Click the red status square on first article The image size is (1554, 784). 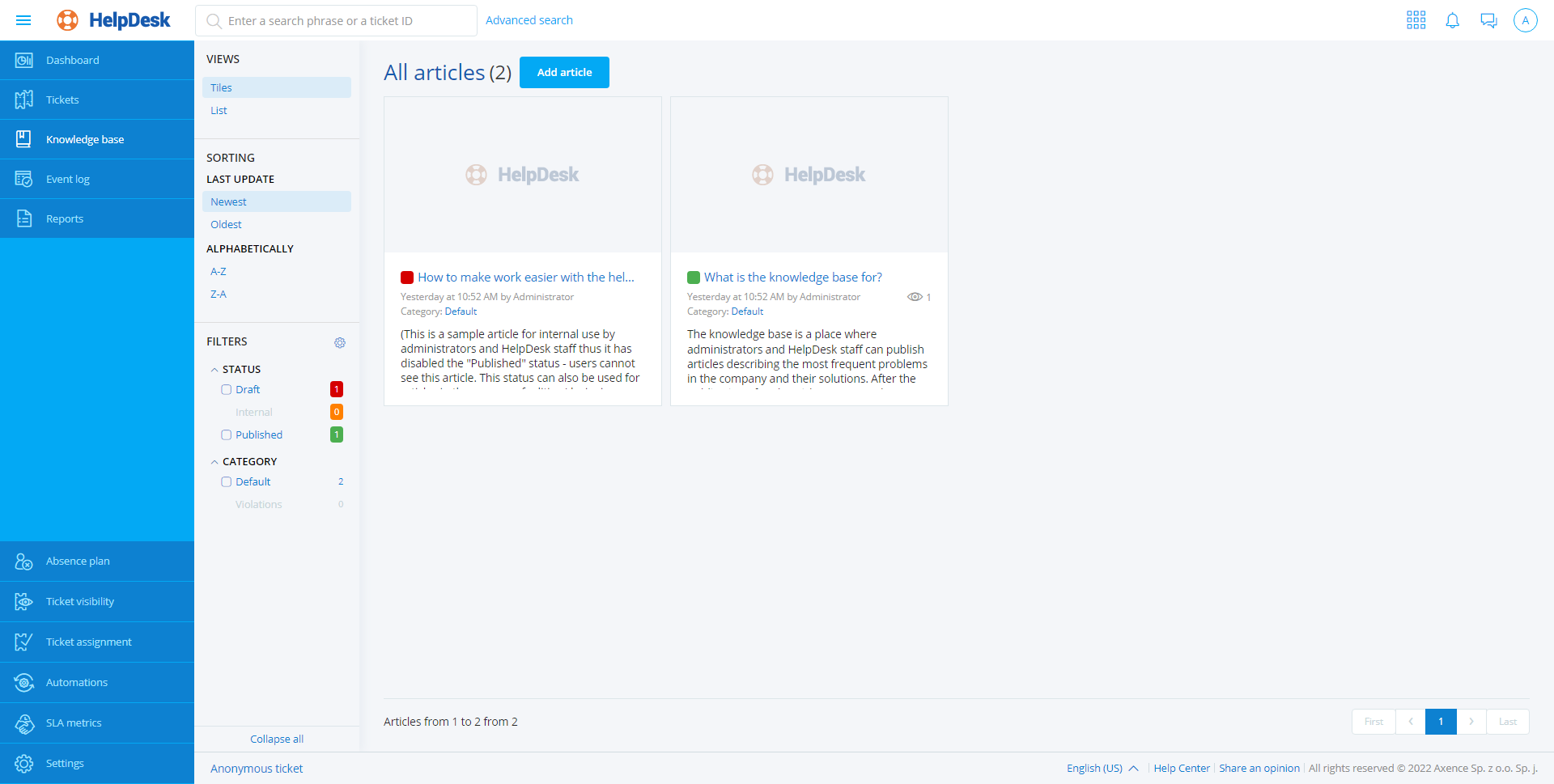click(x=407, y=278)
